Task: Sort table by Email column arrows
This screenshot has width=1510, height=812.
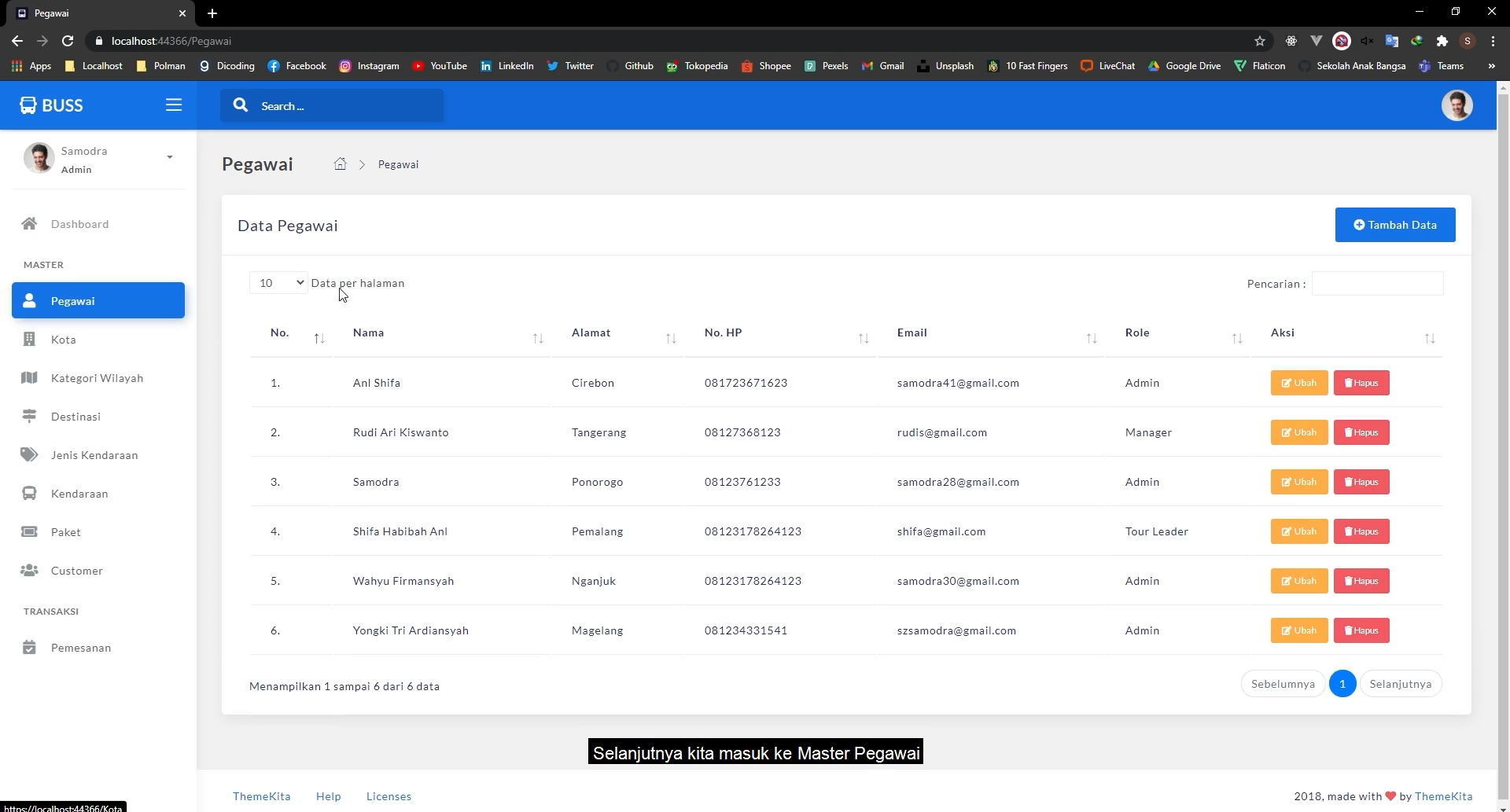Action: click(x=1092, y=338)
